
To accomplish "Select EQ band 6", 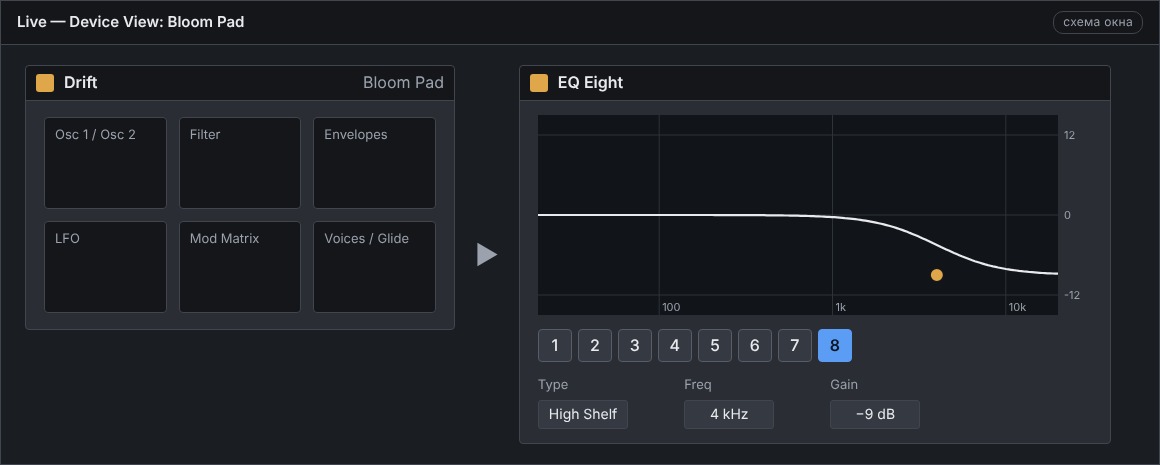I will 755,345.
